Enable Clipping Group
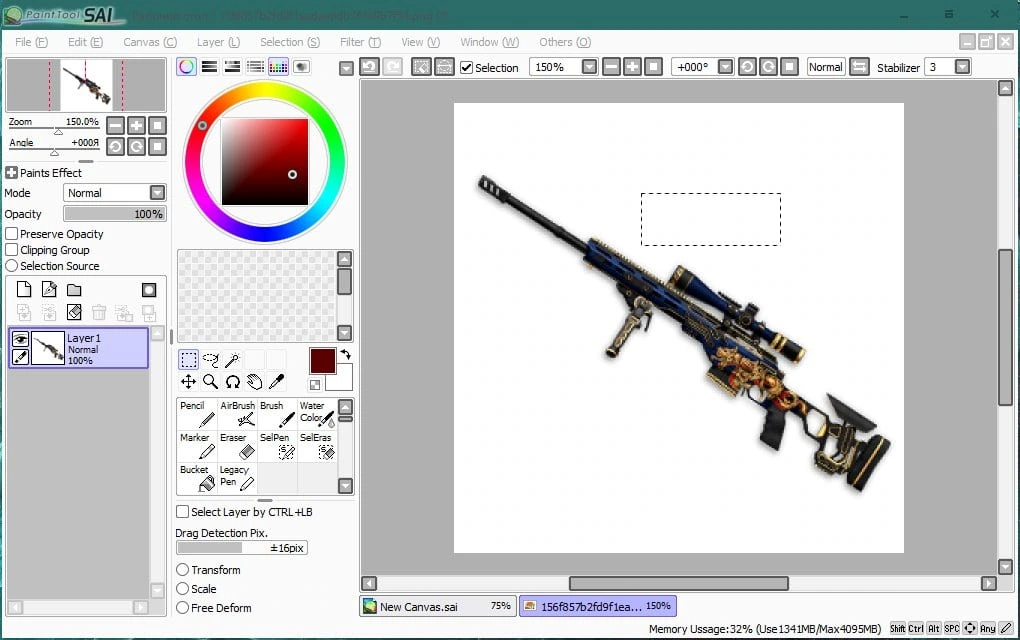Screen dimensions: 1020x640 12,250
